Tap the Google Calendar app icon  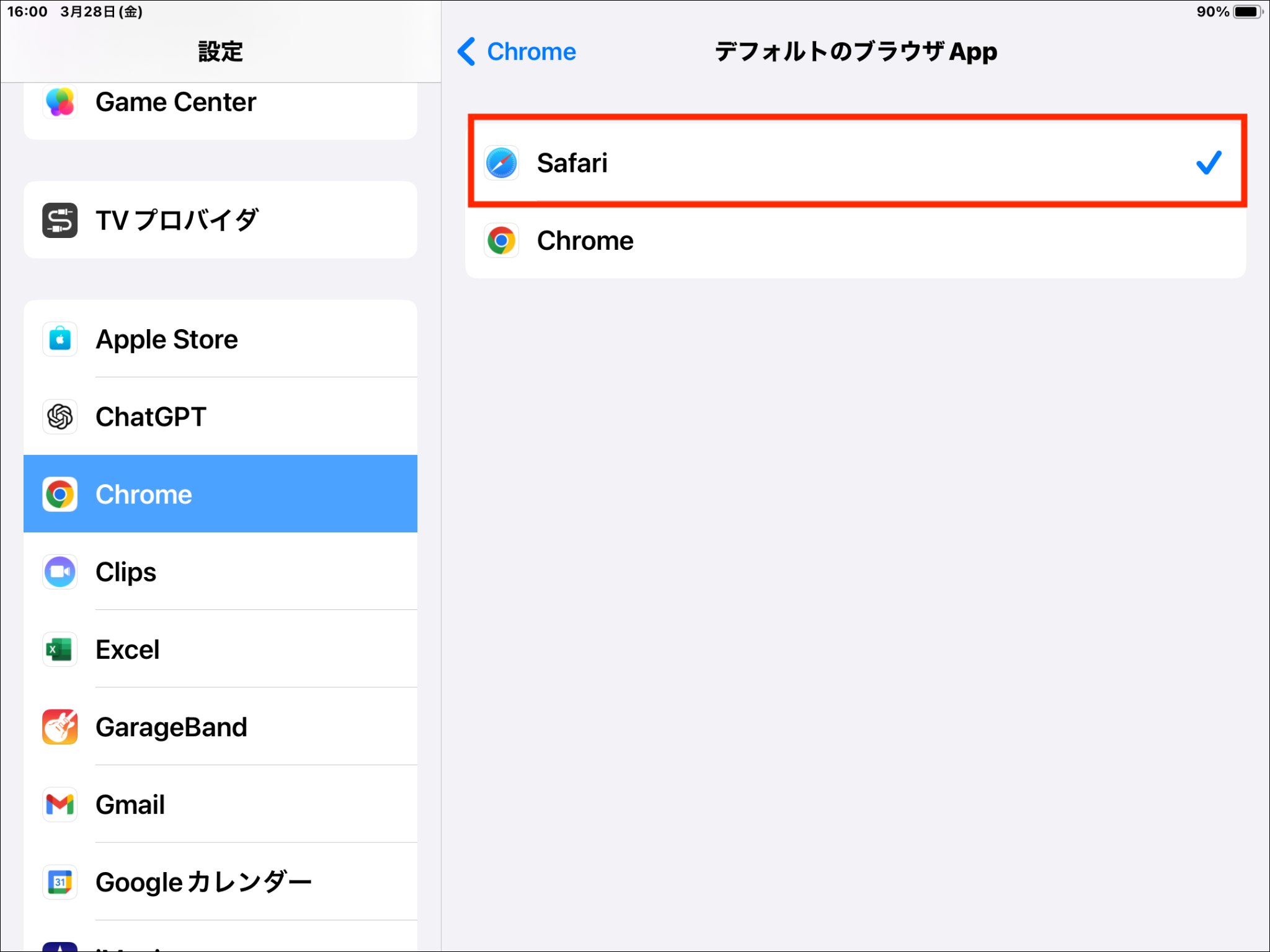pyautogui.click(x=60, y=882)
